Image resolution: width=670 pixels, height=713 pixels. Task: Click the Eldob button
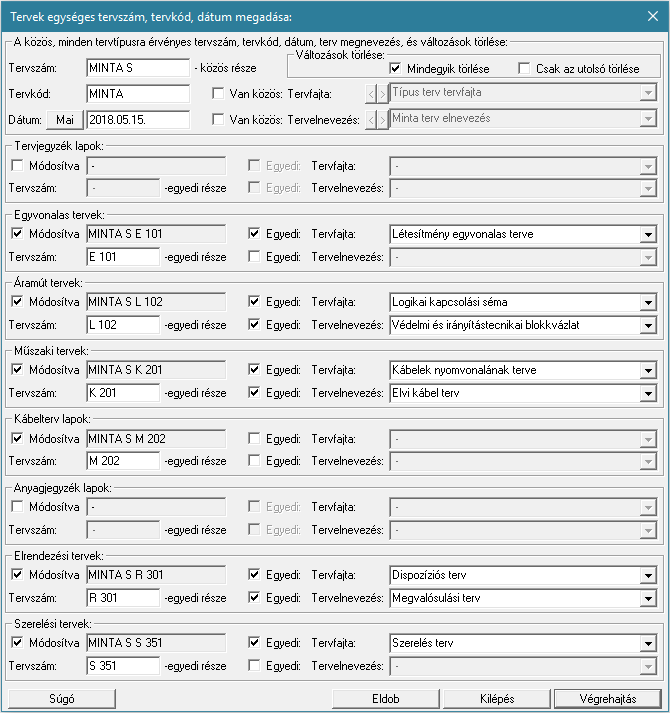tap(386, 699)
